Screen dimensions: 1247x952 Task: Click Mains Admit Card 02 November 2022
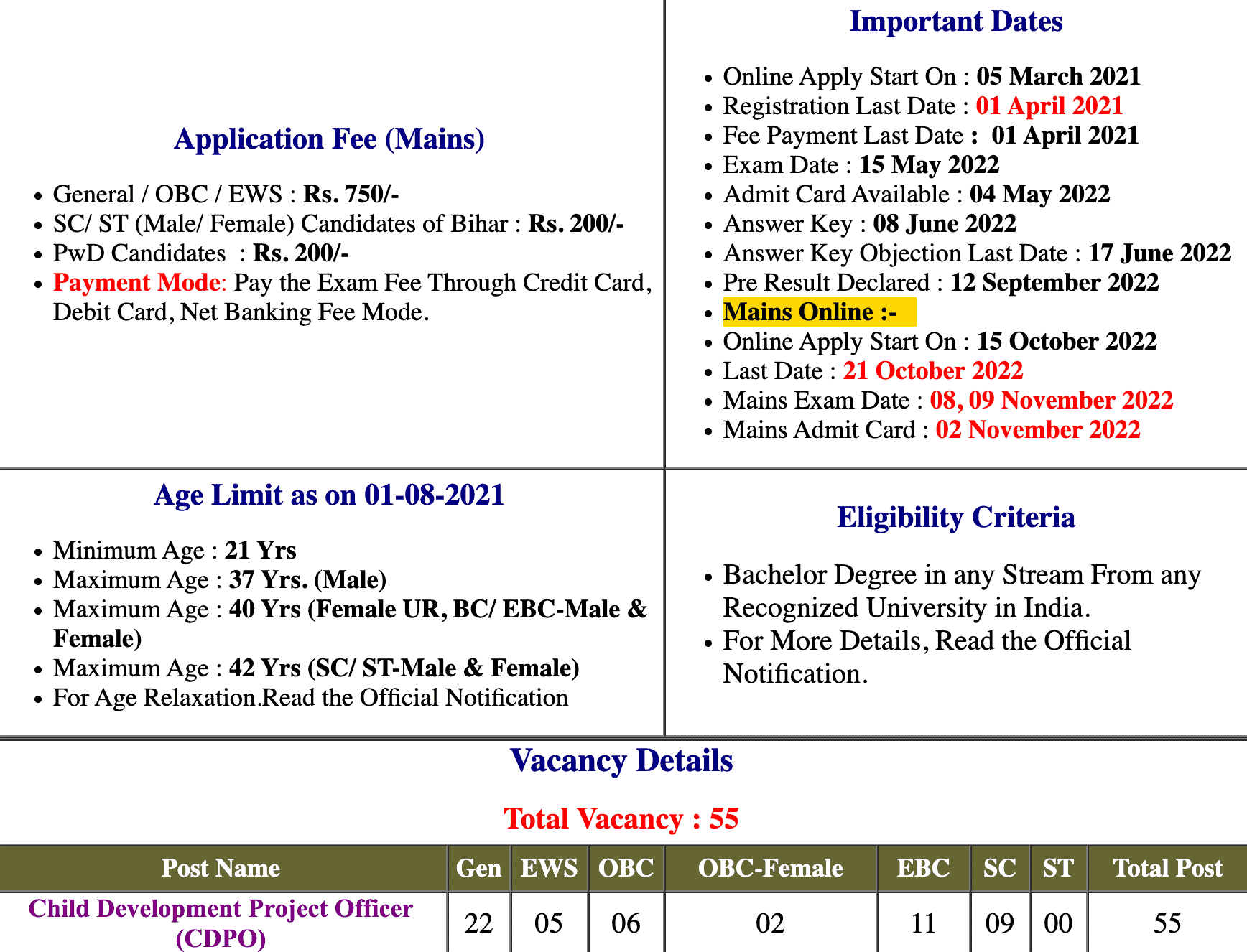pyautogui.click(x=931, y=430)
